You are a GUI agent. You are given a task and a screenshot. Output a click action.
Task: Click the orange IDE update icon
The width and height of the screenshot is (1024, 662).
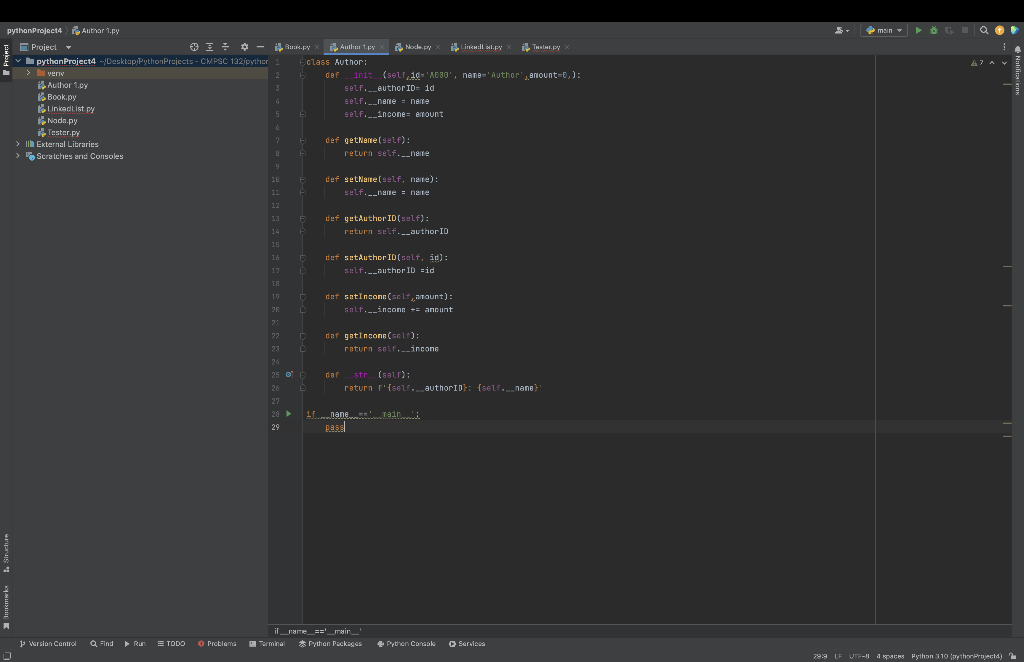(999, 30)
